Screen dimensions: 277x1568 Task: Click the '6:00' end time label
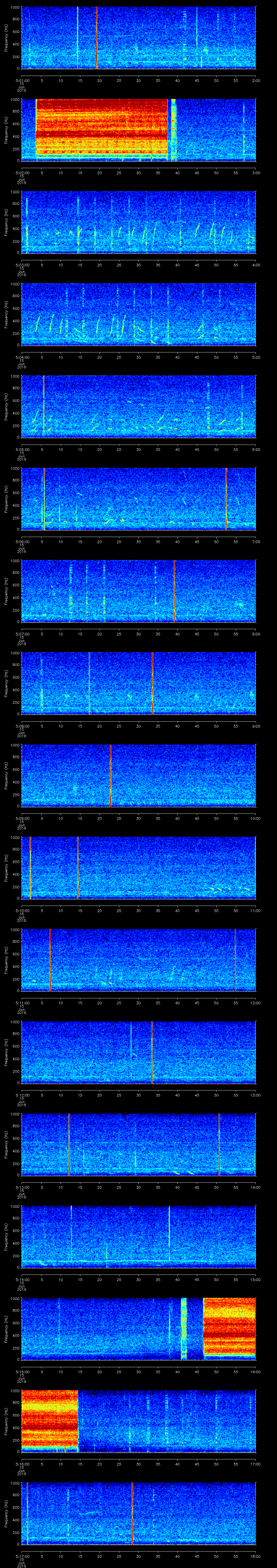256,449
